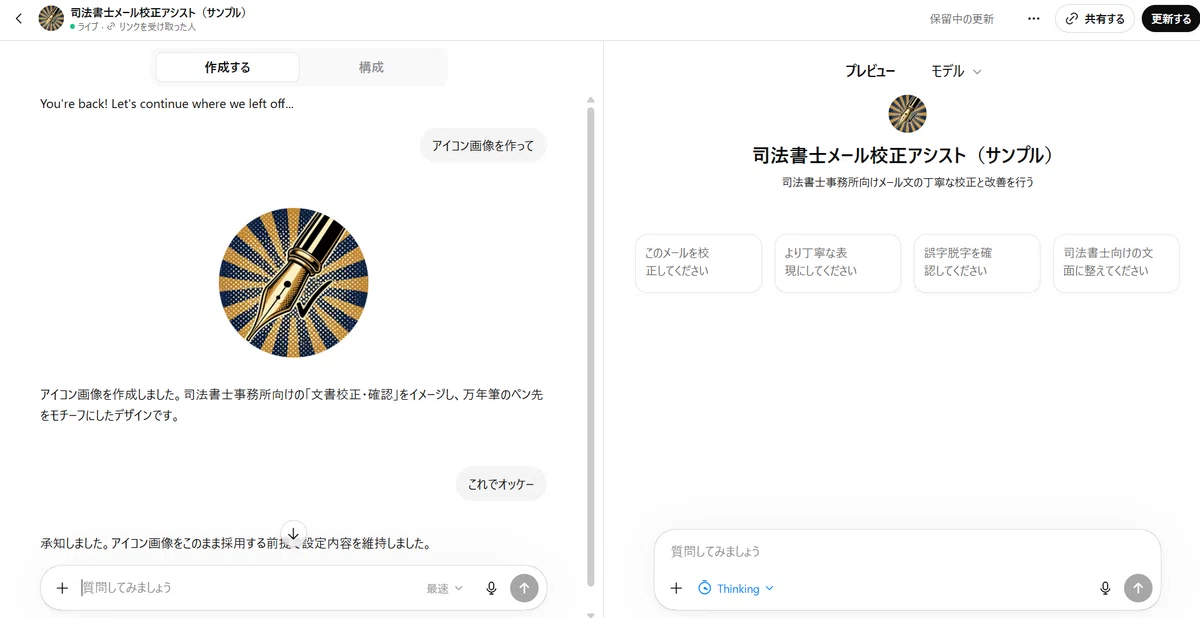
Task: Open the generated fountain pen icon image
Action: [293, 283]
